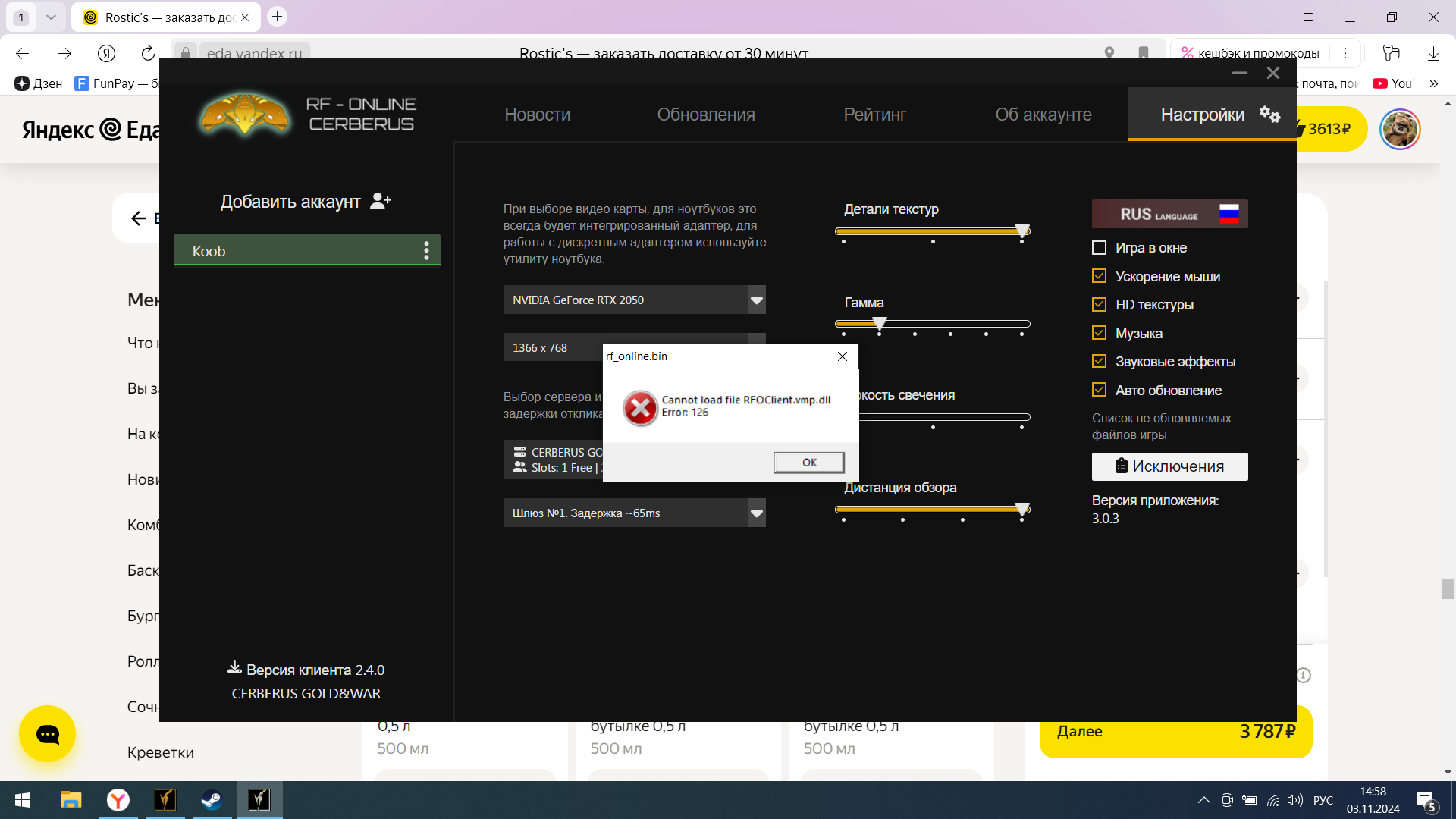Bookmark the current page
Image resolution: width=1456 pixels, height=819 pixels.
1144,53
